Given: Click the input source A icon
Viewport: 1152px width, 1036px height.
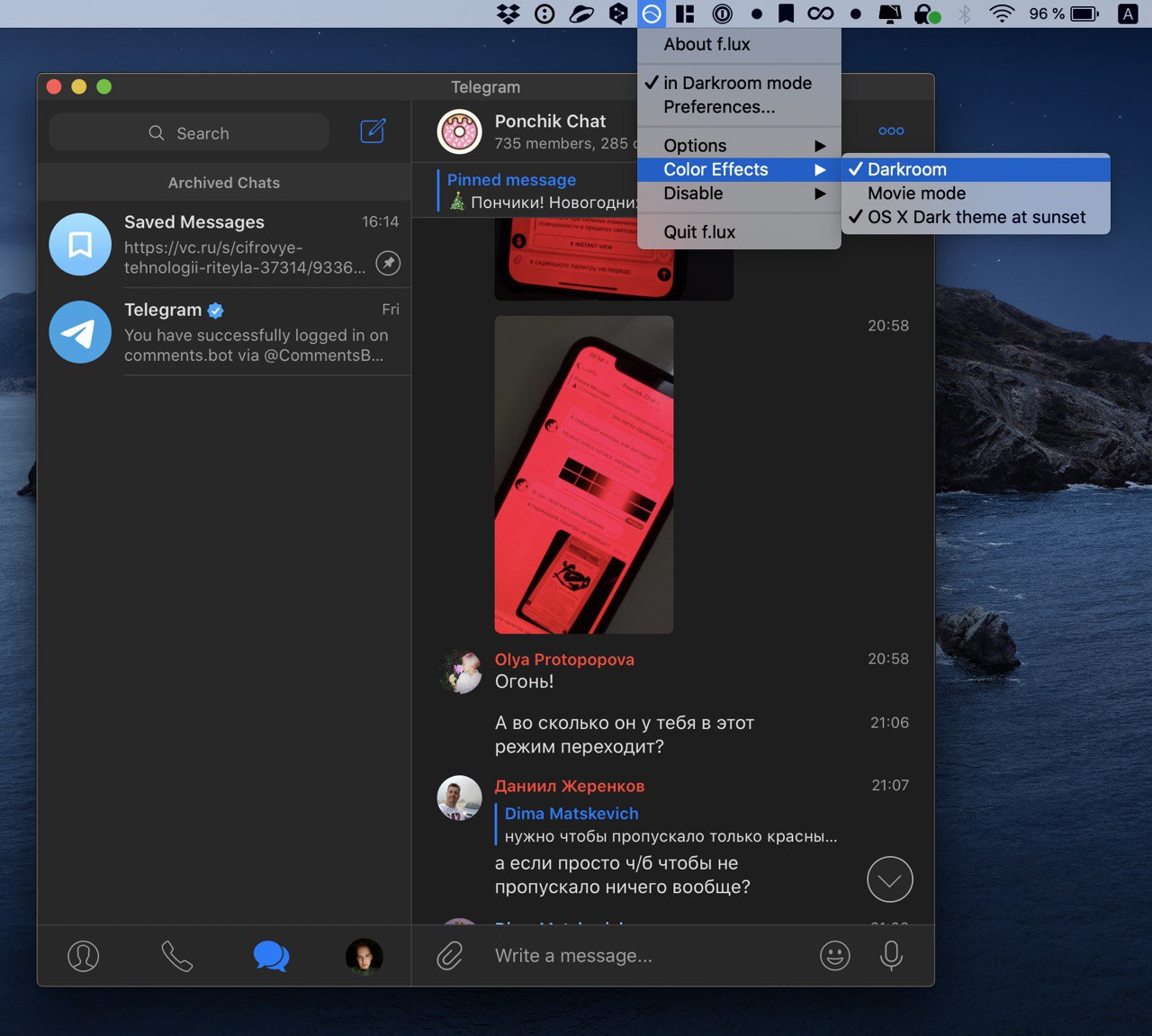Looking at the screenshot, I should tap(1128, 14).
